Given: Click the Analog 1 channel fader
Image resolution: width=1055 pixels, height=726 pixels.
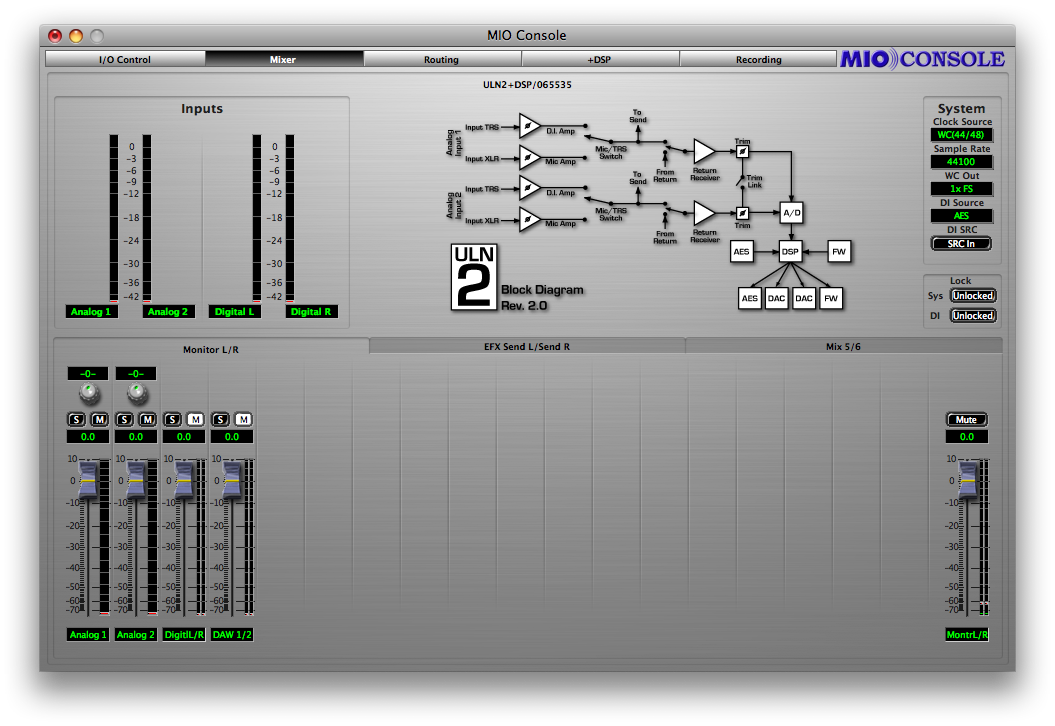Looking at the screenshot, I should point(87,480).
